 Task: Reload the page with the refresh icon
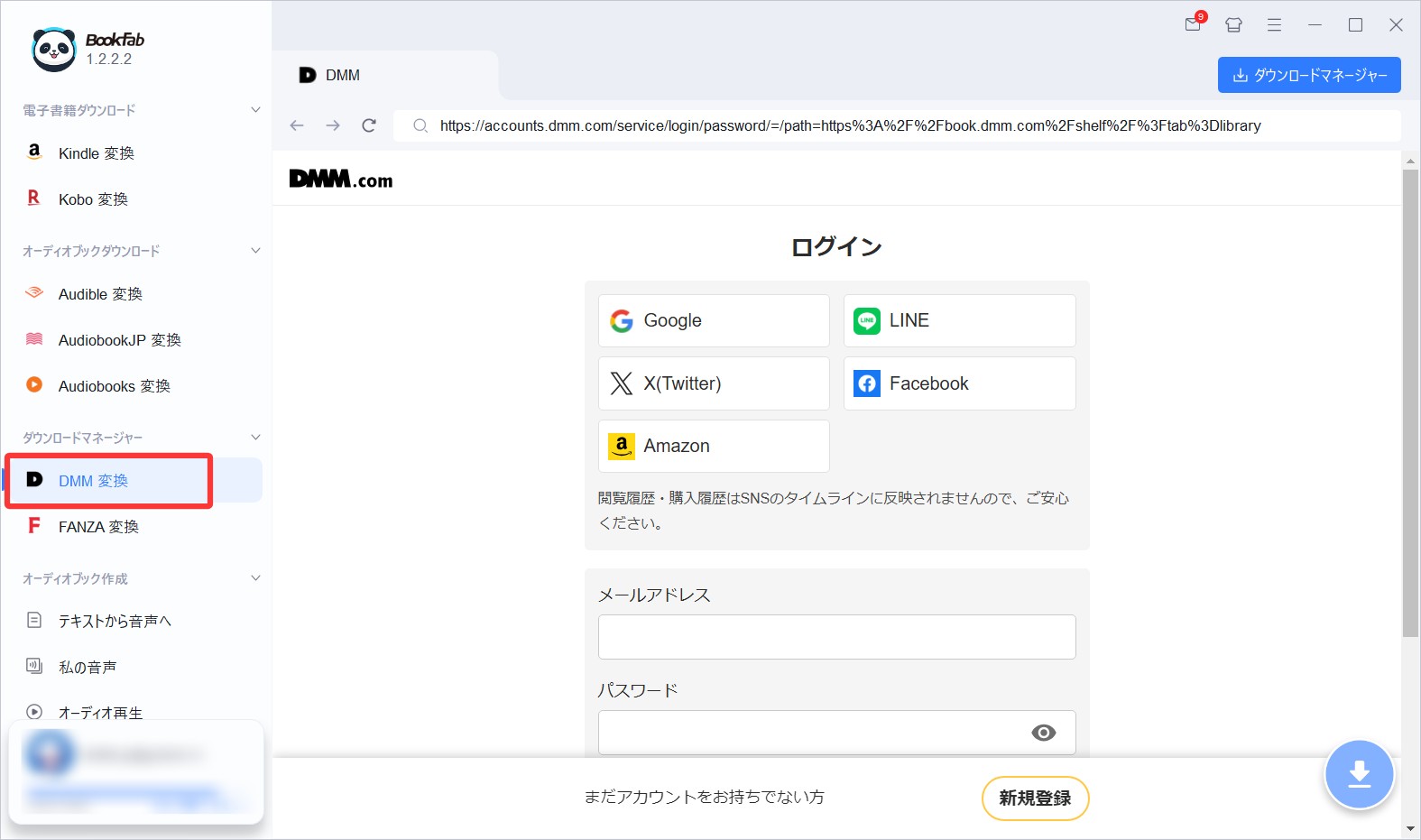(369, 125)
